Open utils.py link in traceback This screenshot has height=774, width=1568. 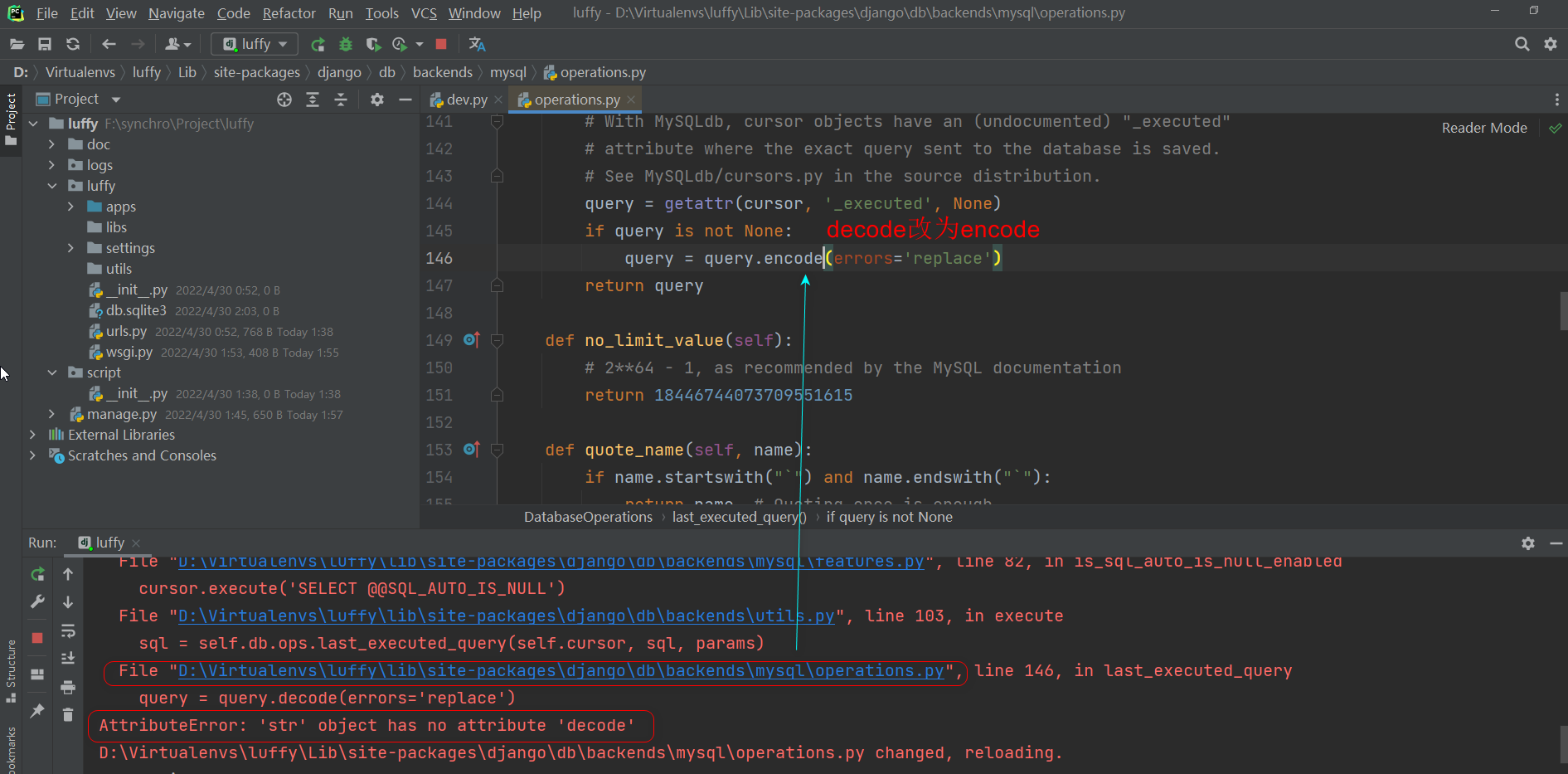coord(506,616)
